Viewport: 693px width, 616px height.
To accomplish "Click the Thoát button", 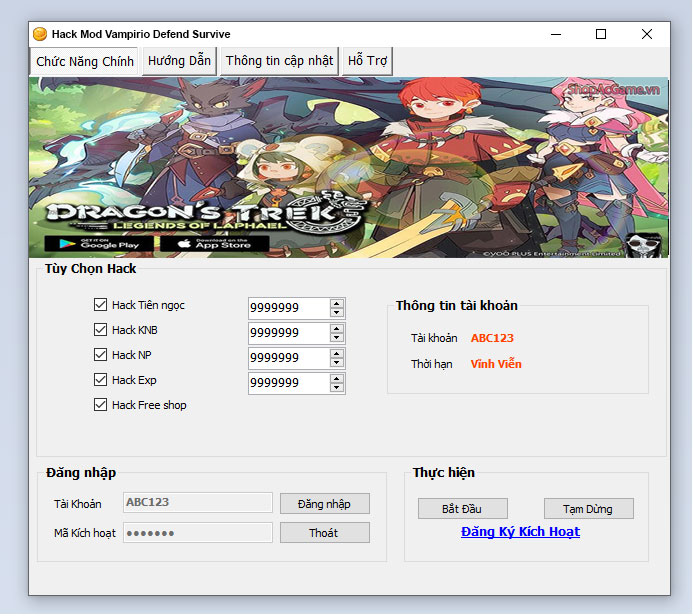I will (324, 533).
